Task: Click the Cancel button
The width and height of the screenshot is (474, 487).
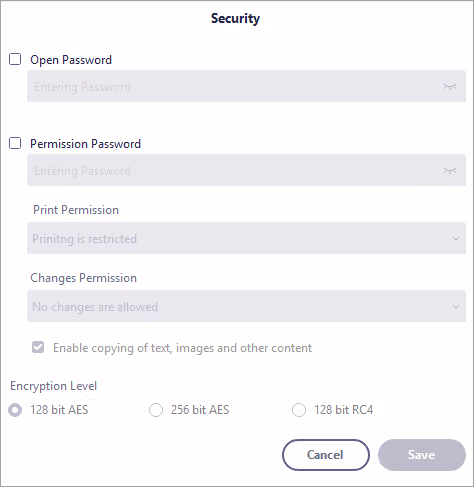Action: [x=326, y=455]
